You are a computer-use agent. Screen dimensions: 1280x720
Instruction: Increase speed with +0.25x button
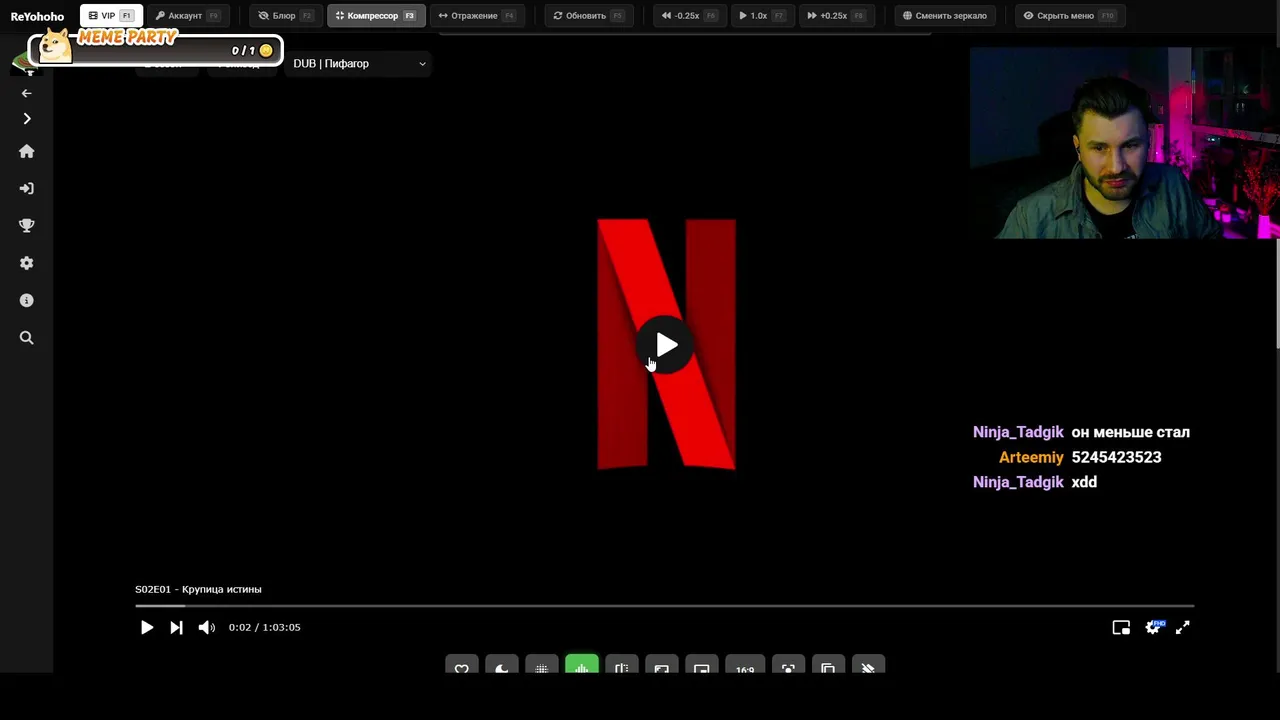[x=836, y=16]
